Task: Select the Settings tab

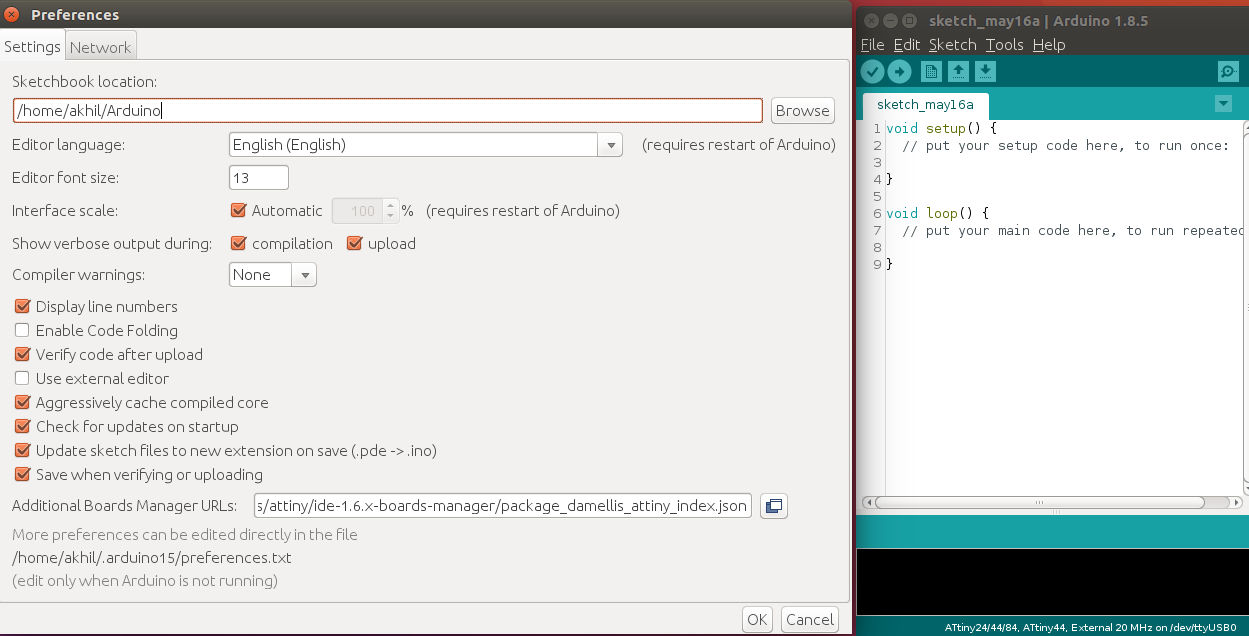Action: coord(33,46)
